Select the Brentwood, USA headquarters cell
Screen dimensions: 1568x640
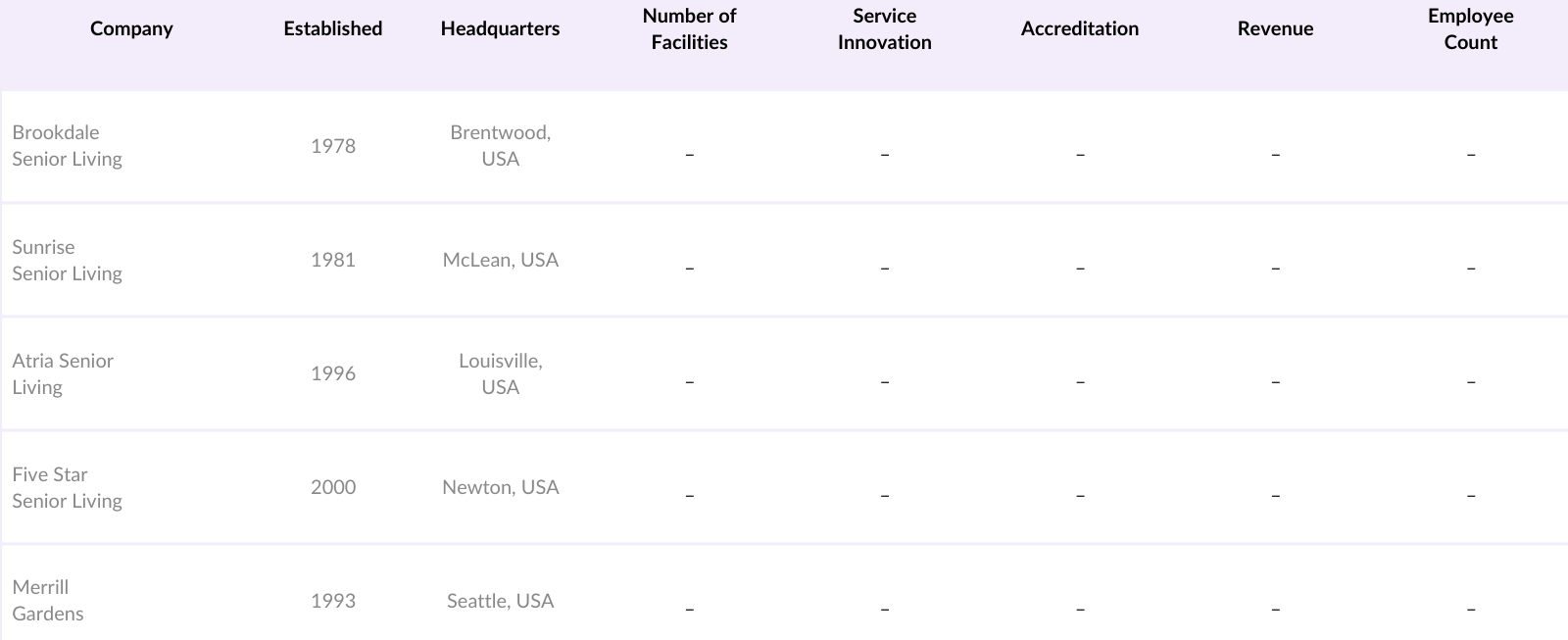(500, 146)
